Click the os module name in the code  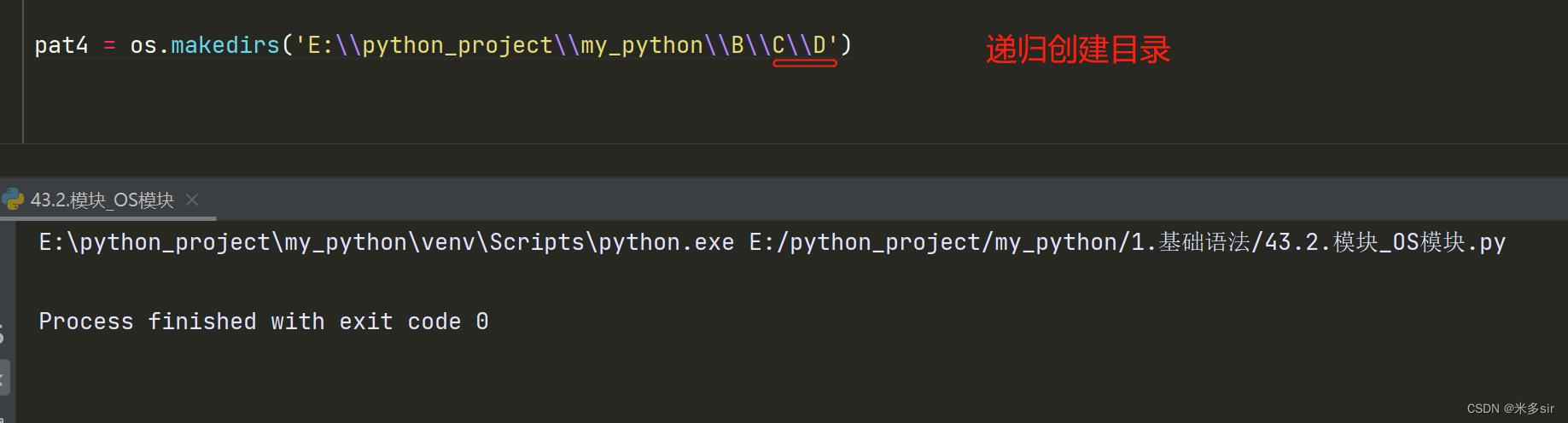(x=143, y=45)
